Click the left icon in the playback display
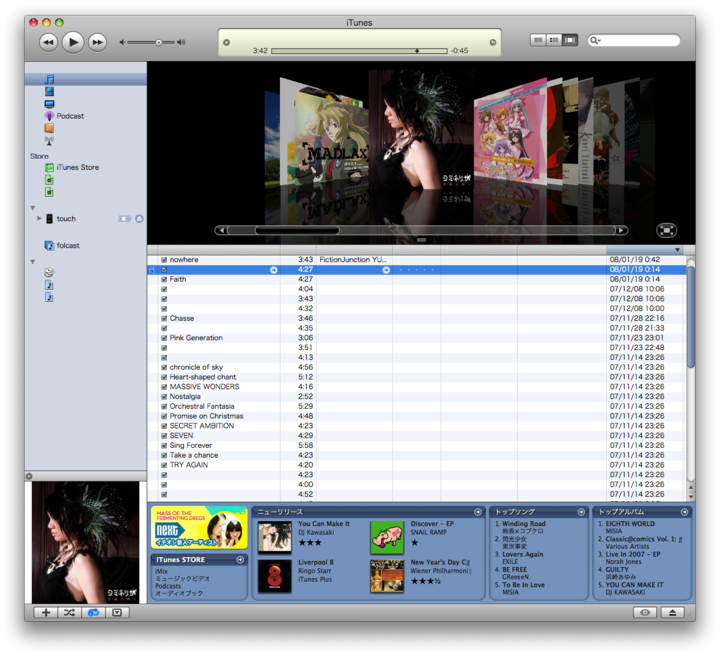The image size is (720, 655). click(226, 42)
